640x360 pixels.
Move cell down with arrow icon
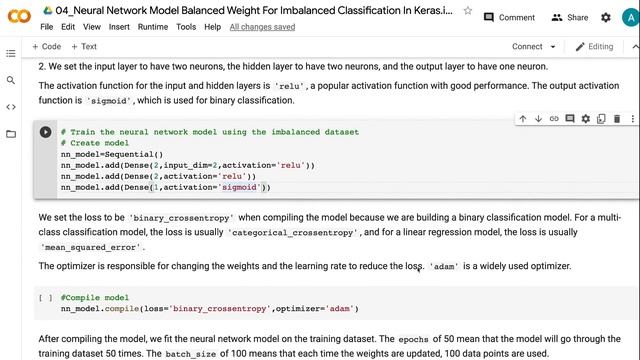point(538,119)
